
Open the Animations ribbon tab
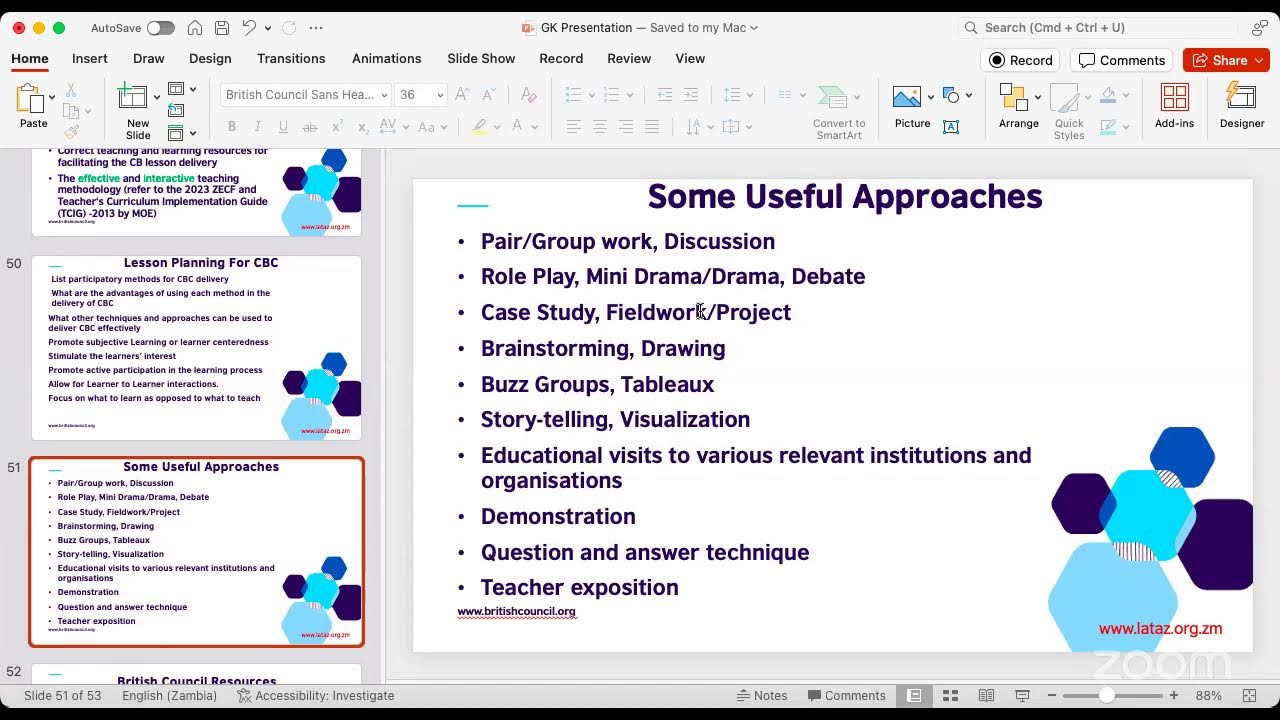point(387,58)
